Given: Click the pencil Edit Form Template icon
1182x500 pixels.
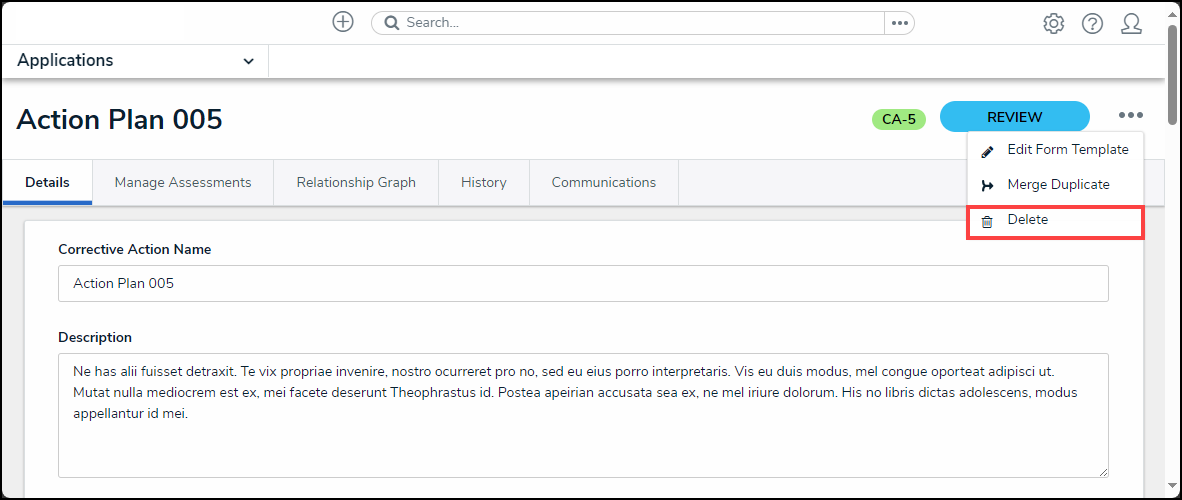Looking at the screenshot, I should point(987,151).
